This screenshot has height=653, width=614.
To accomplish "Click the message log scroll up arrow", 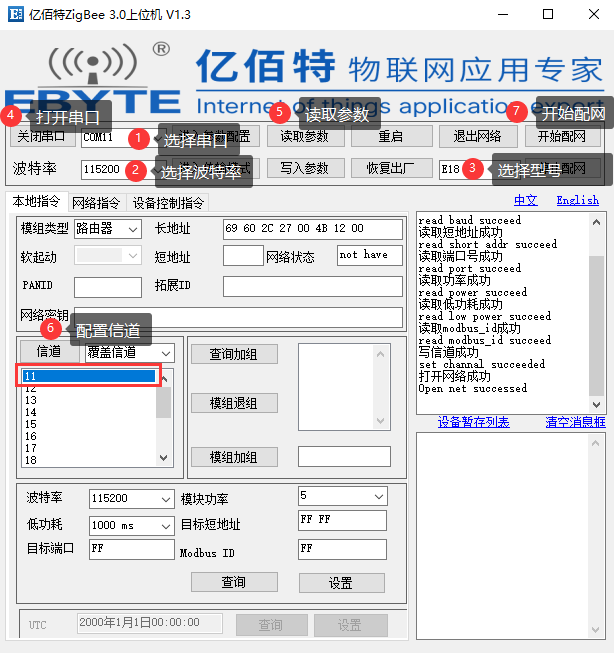I will click(x=597, y=222).
